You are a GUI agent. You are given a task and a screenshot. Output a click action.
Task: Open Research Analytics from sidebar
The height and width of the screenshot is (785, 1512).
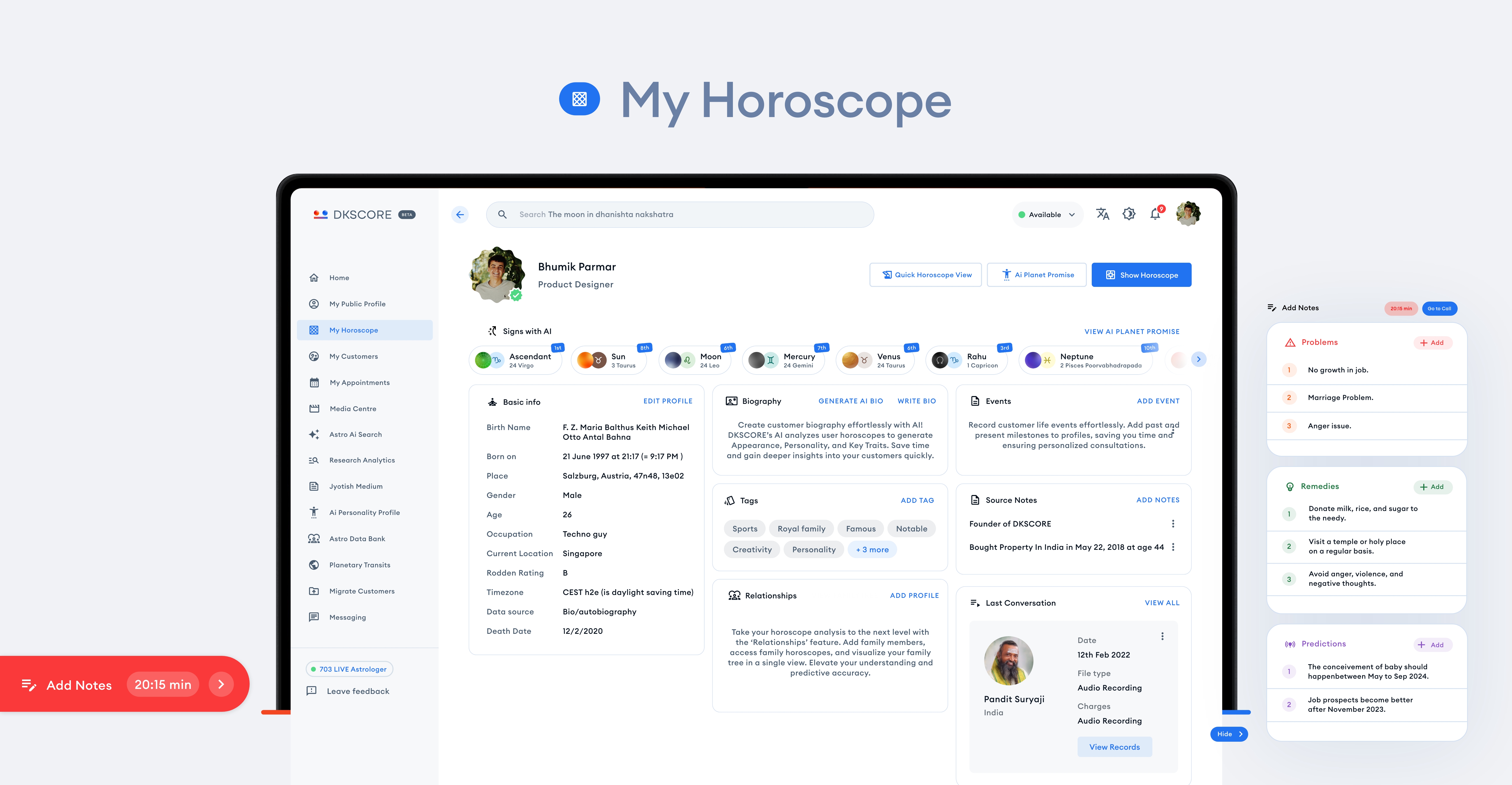[361, 461]
